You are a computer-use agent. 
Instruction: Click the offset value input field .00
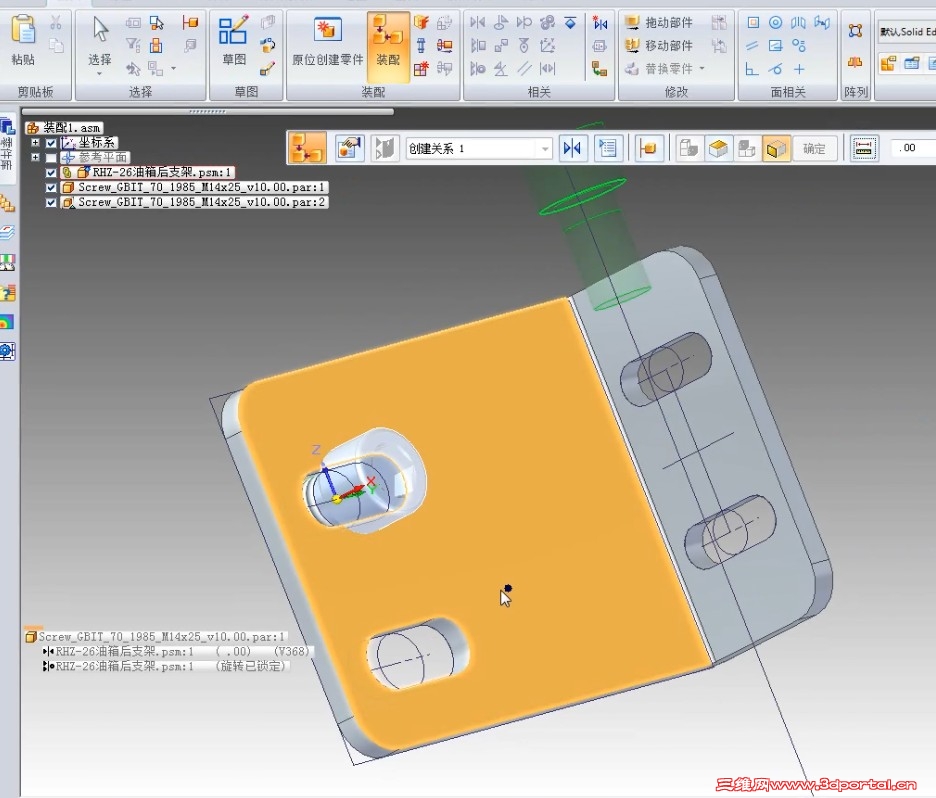pyautogui.click(x=912, y=148)
